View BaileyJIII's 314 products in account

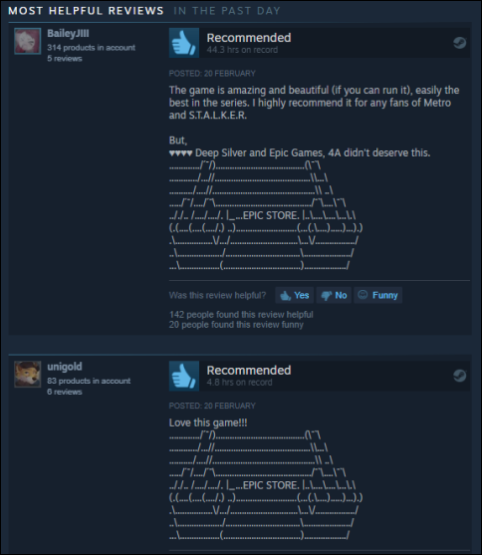tap(91, 47)
